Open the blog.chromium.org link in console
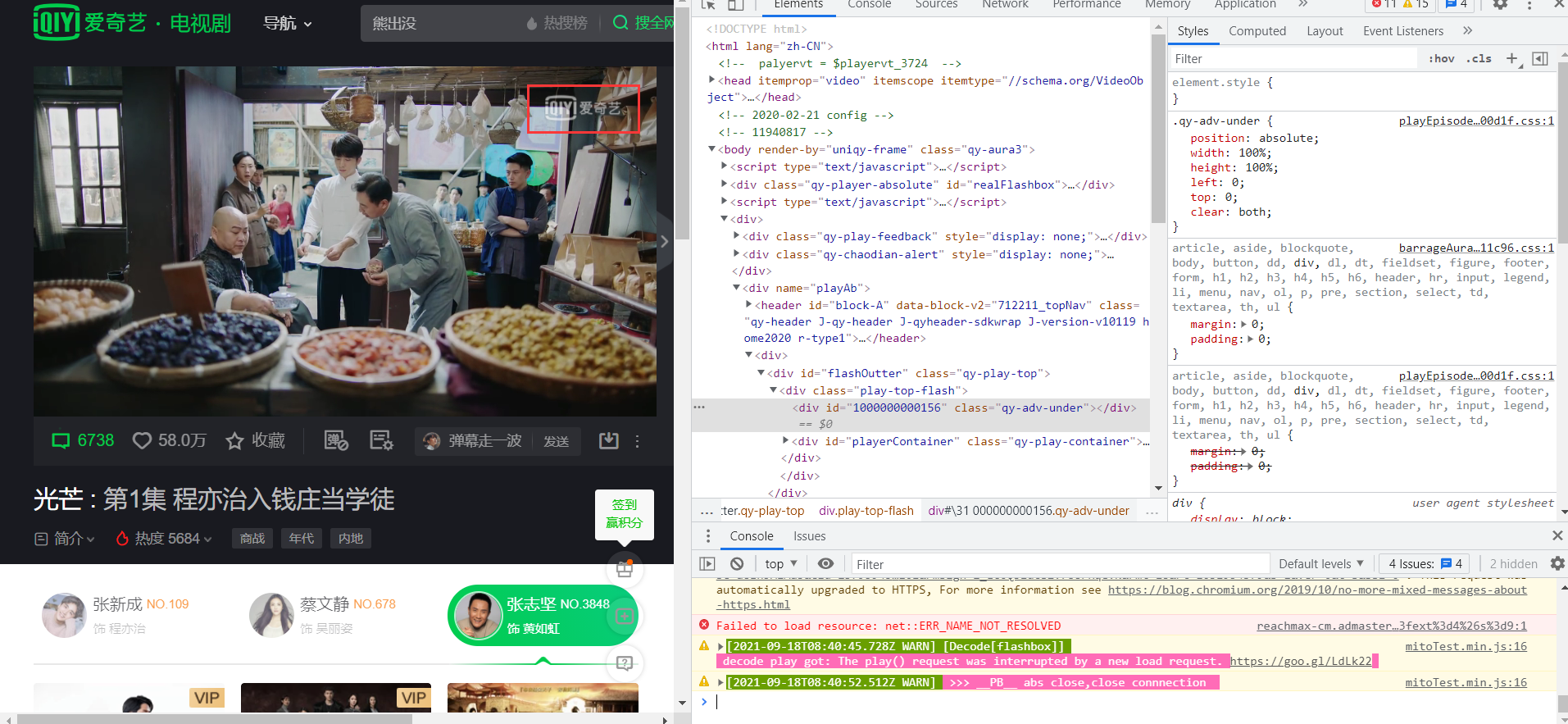Screen dimensions: 1568x724 (x=1316, y=590)
